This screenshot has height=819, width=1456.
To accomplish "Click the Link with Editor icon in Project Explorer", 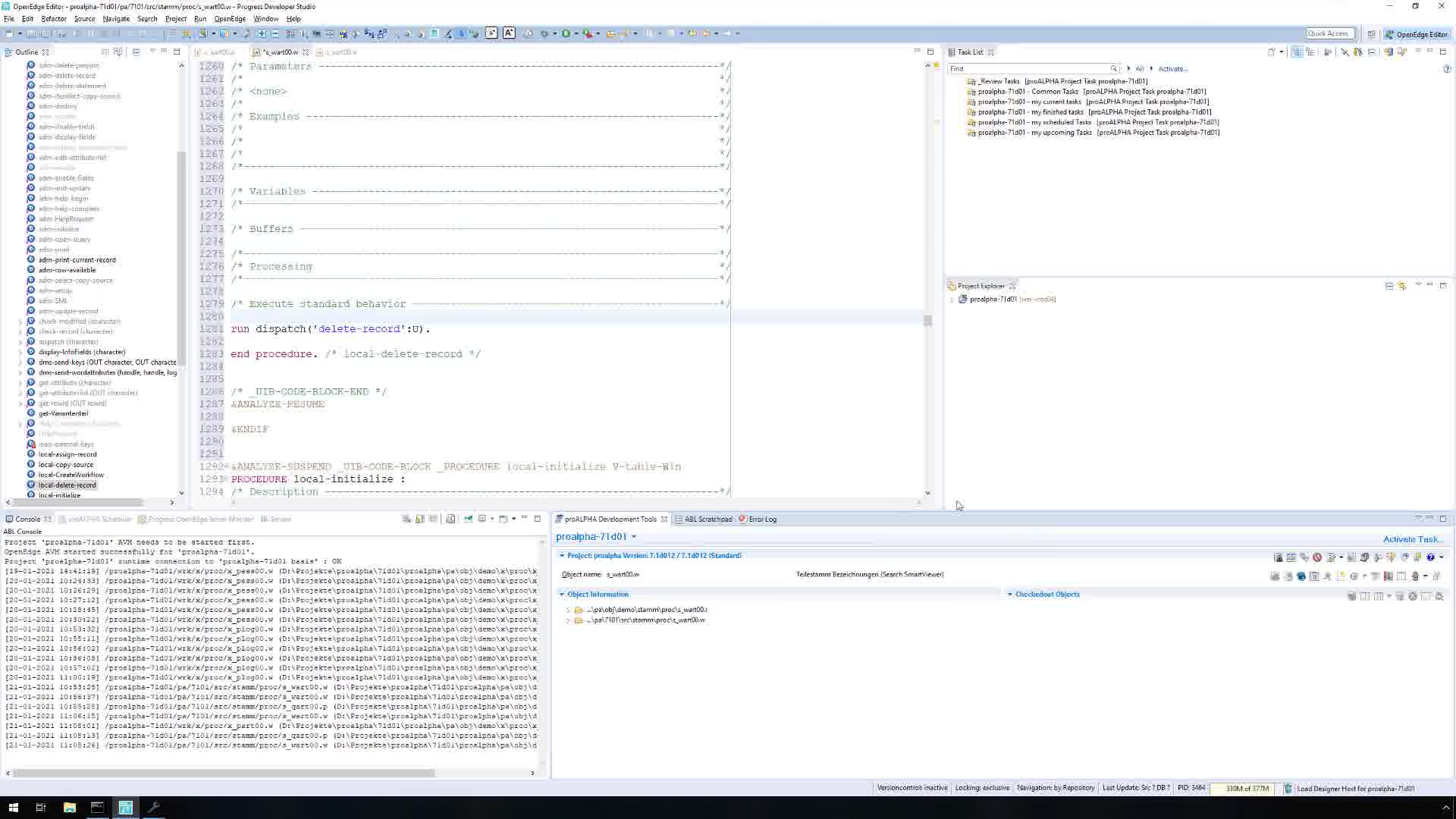I will pyautogui.click(x=1401, y=286).
